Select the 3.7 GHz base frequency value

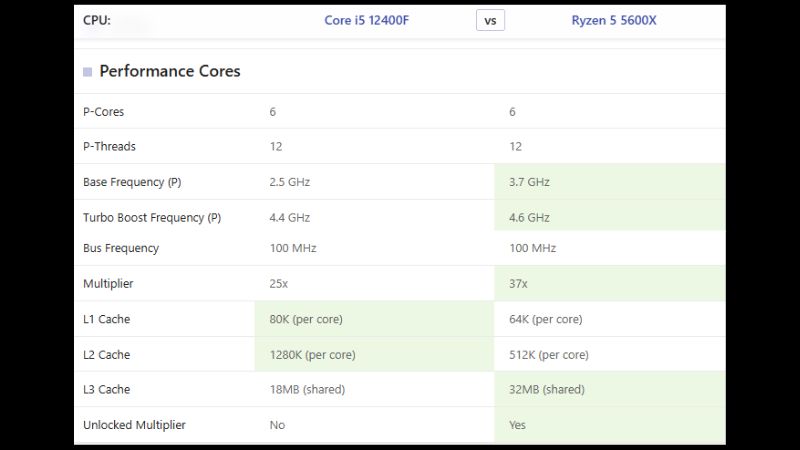[529, 182]
